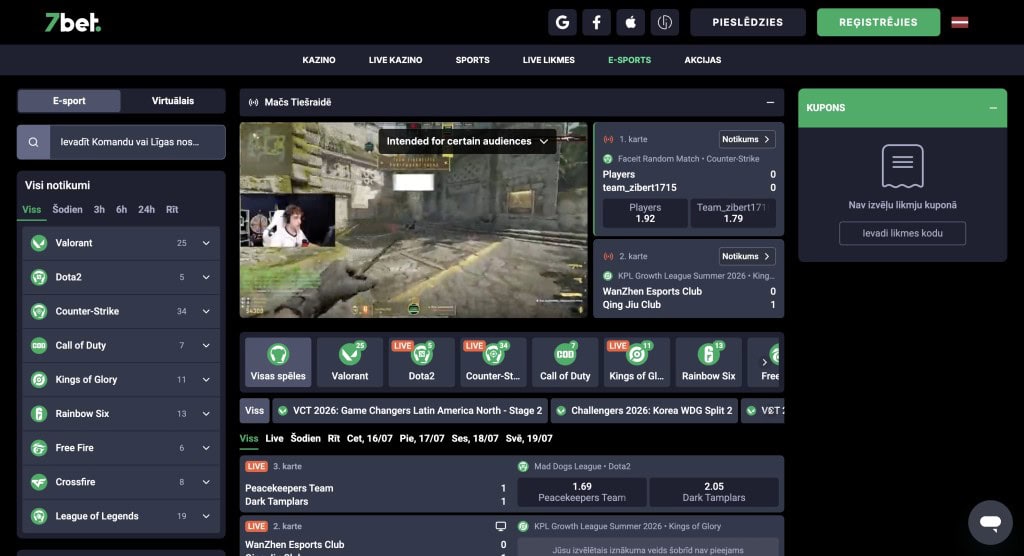Expand the Counter-Strike category chevron
Viewport: 1024px width, 556px height.
click(206, 311)
